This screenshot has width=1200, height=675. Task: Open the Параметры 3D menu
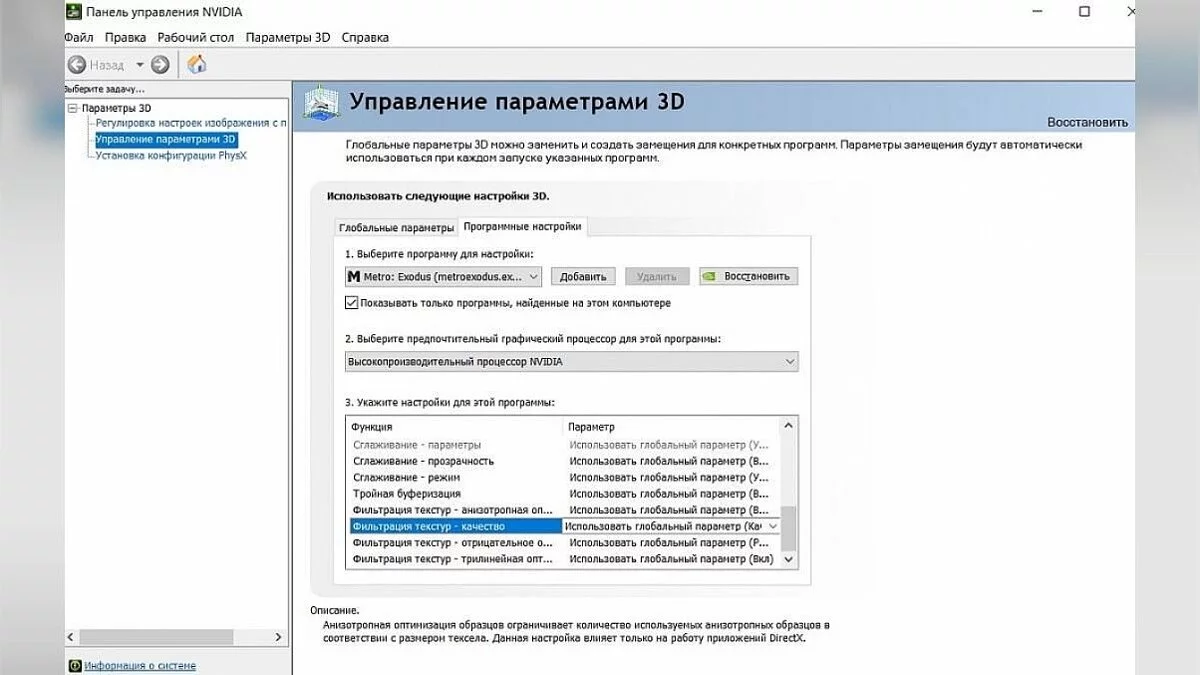click(x=288, y=37)
